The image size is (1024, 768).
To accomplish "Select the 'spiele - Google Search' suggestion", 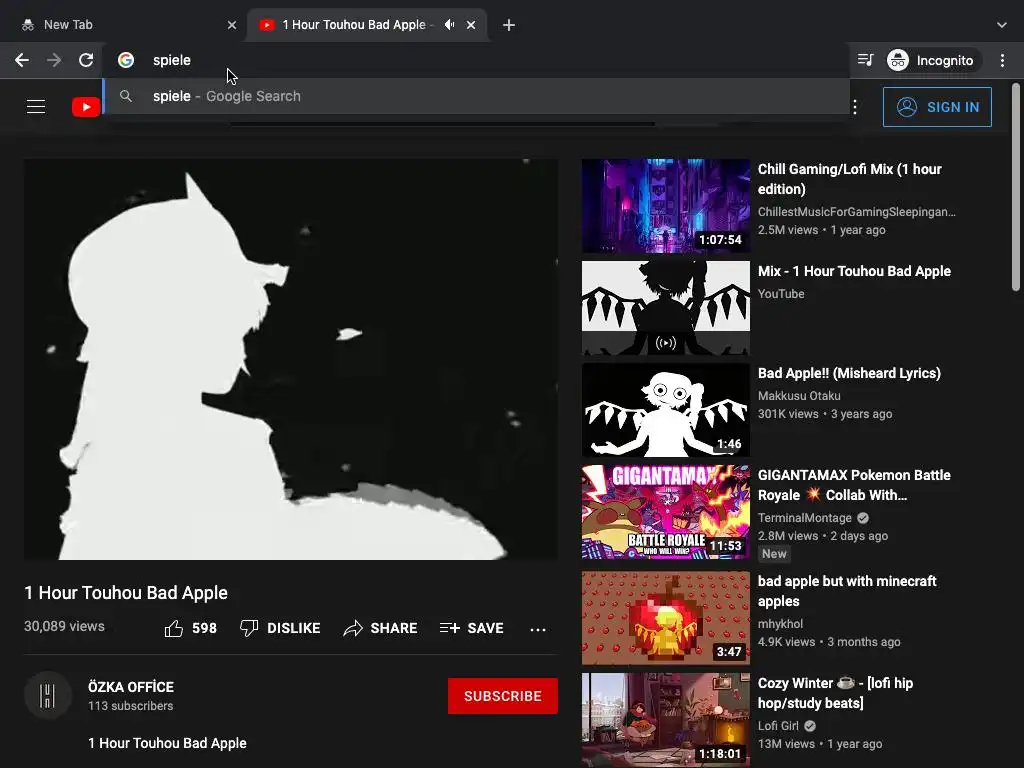I will (477, 96).
